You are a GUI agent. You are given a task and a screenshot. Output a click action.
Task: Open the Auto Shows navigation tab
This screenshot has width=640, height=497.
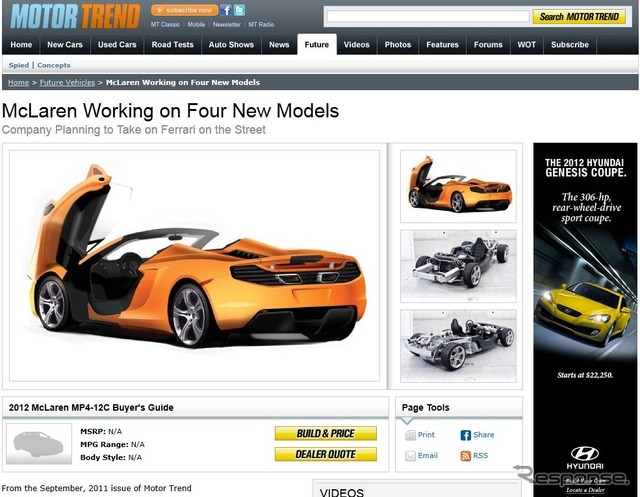[231, 44]
